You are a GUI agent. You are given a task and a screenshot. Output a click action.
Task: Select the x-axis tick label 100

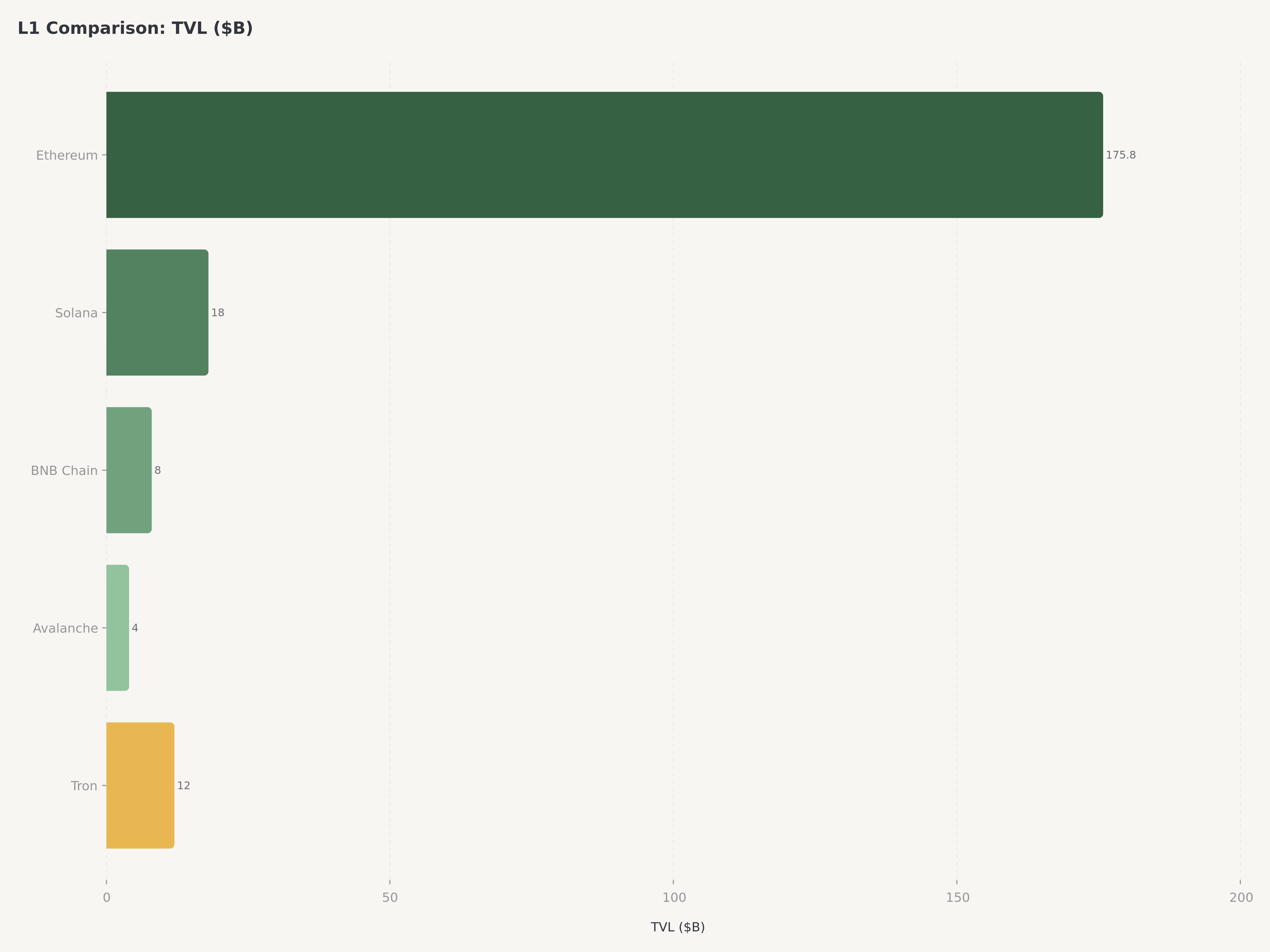(x=674, y=897)
